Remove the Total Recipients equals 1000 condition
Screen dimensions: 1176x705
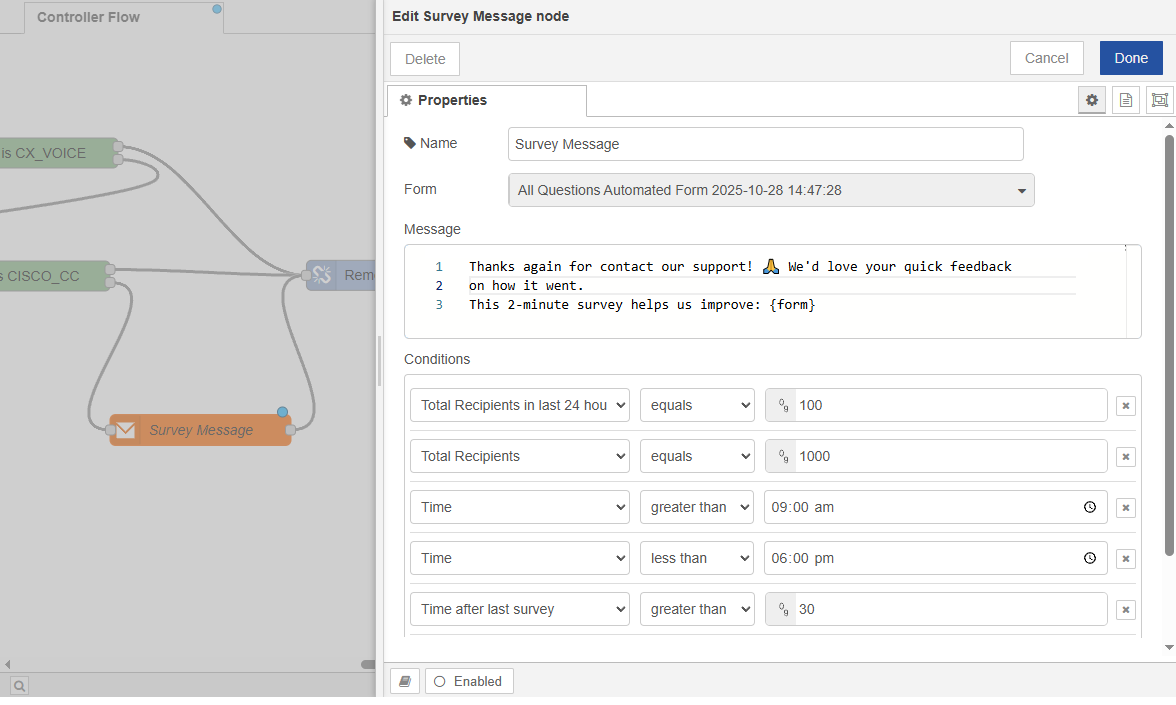click(x=1126, y=457)
